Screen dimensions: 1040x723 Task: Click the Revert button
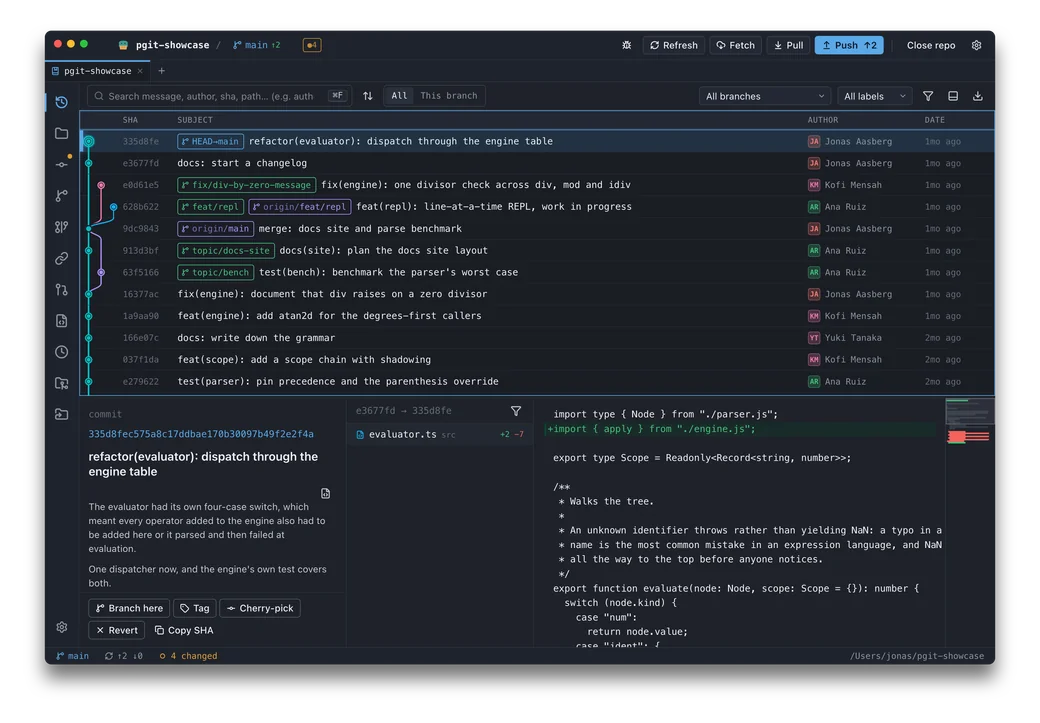(117, 630)
